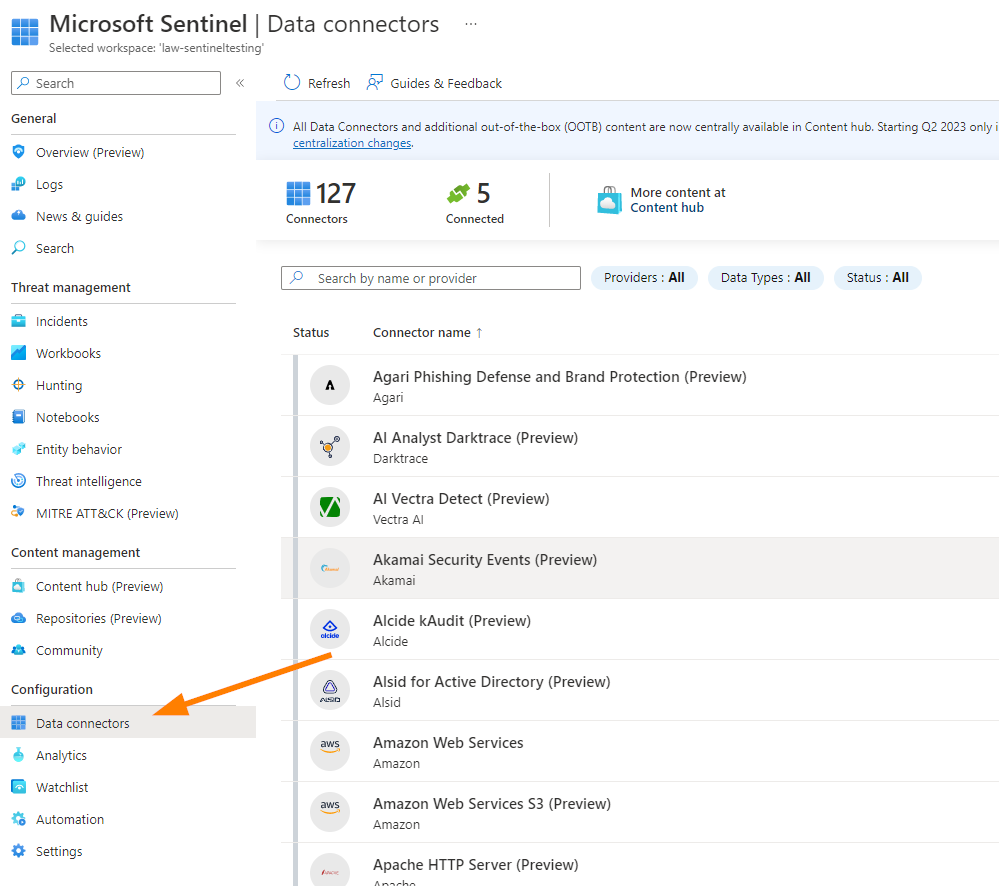The image size is (999, 886).
Task: Click the Refresh icon in the toolbar
Action: pyautogui.click(x=292, y=83)
